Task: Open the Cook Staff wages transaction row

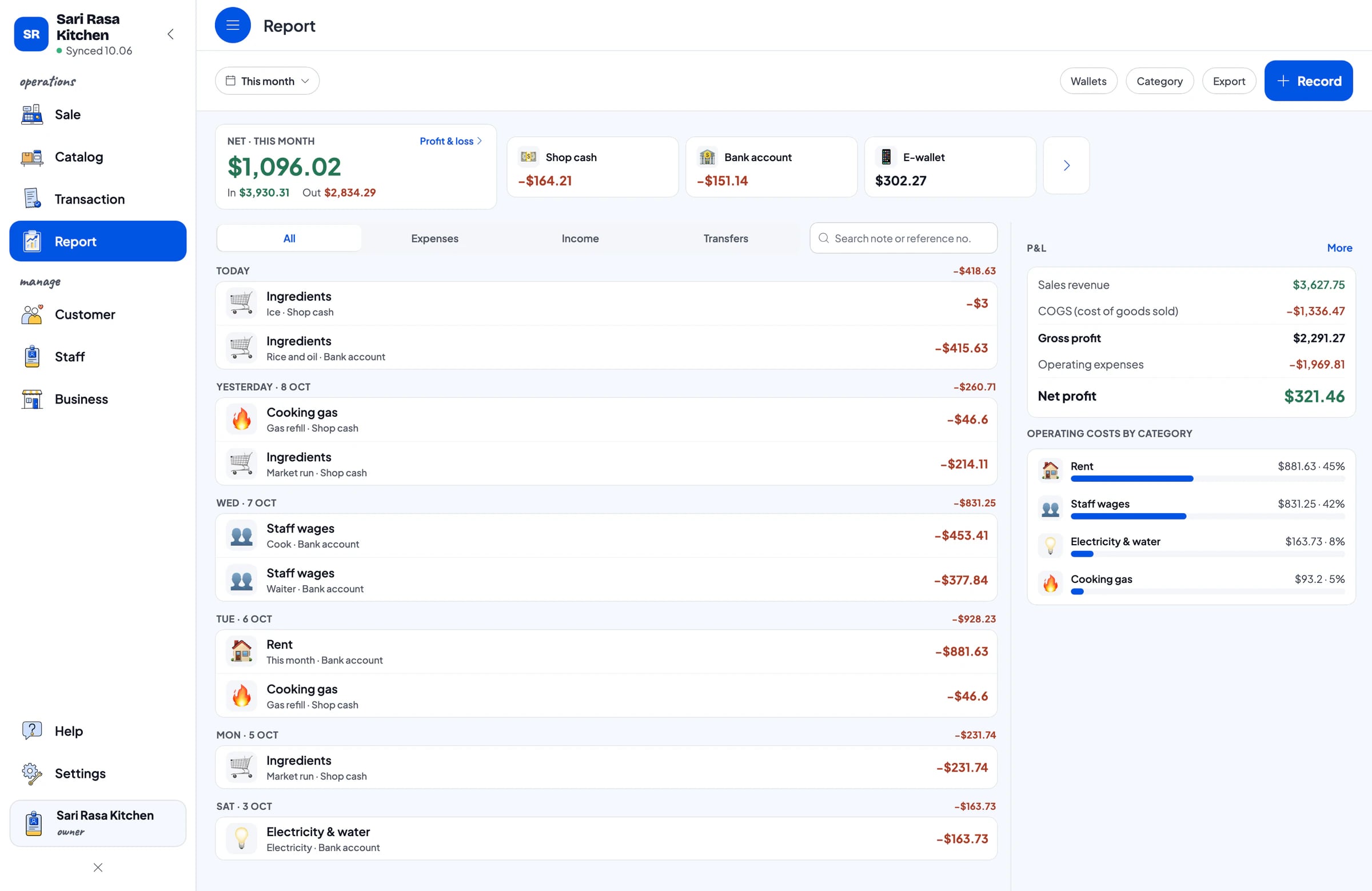Action: (x=606, y=536)
